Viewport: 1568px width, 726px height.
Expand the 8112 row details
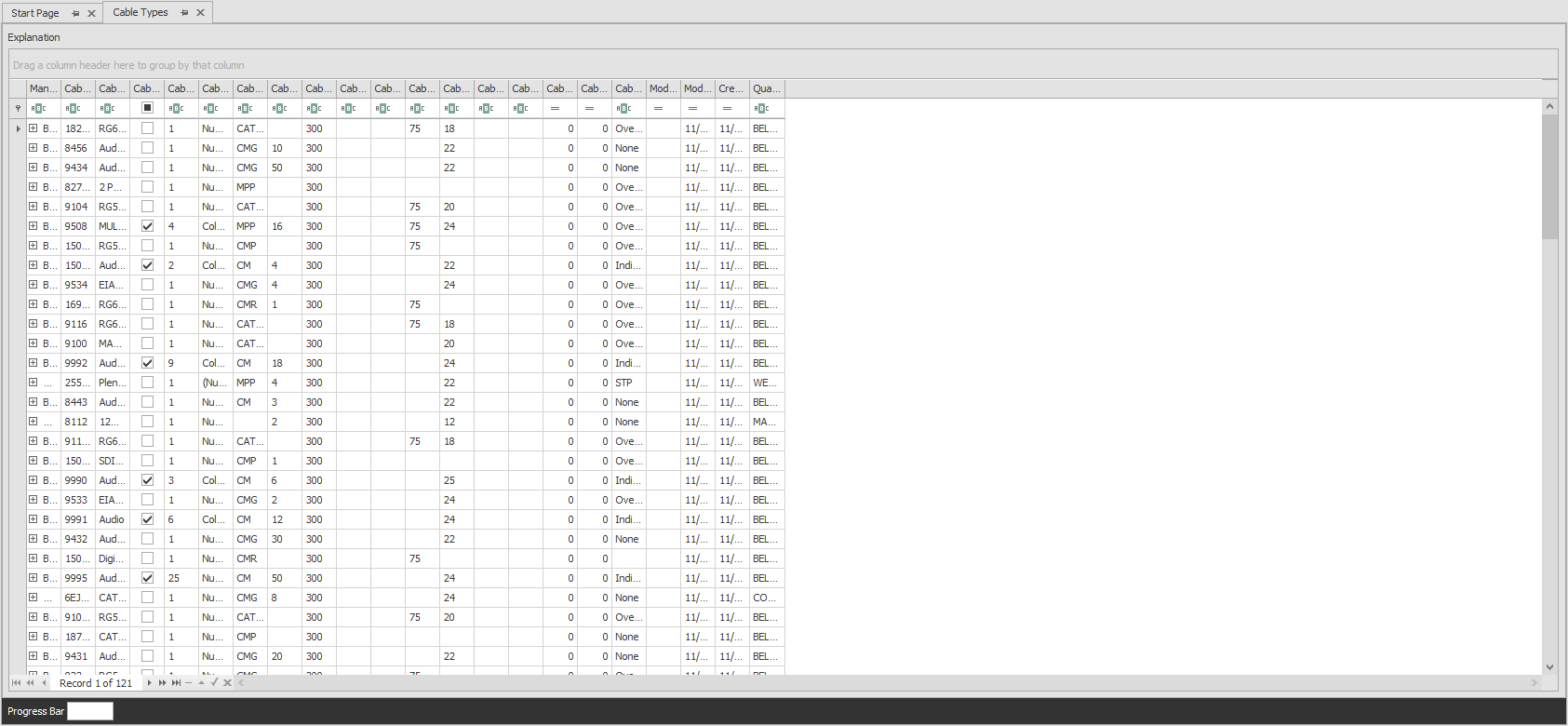33,422
